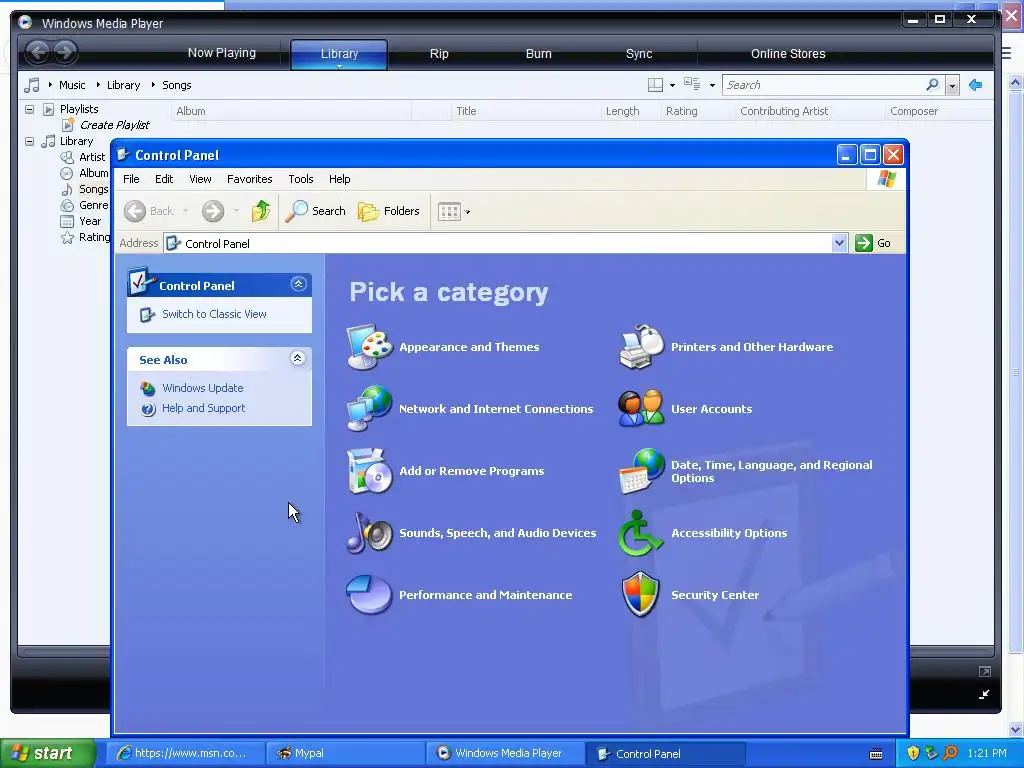Open Appearance and Themes category icon
The width and height of the screenshot is (1024, 768).
tap(369, 347)
